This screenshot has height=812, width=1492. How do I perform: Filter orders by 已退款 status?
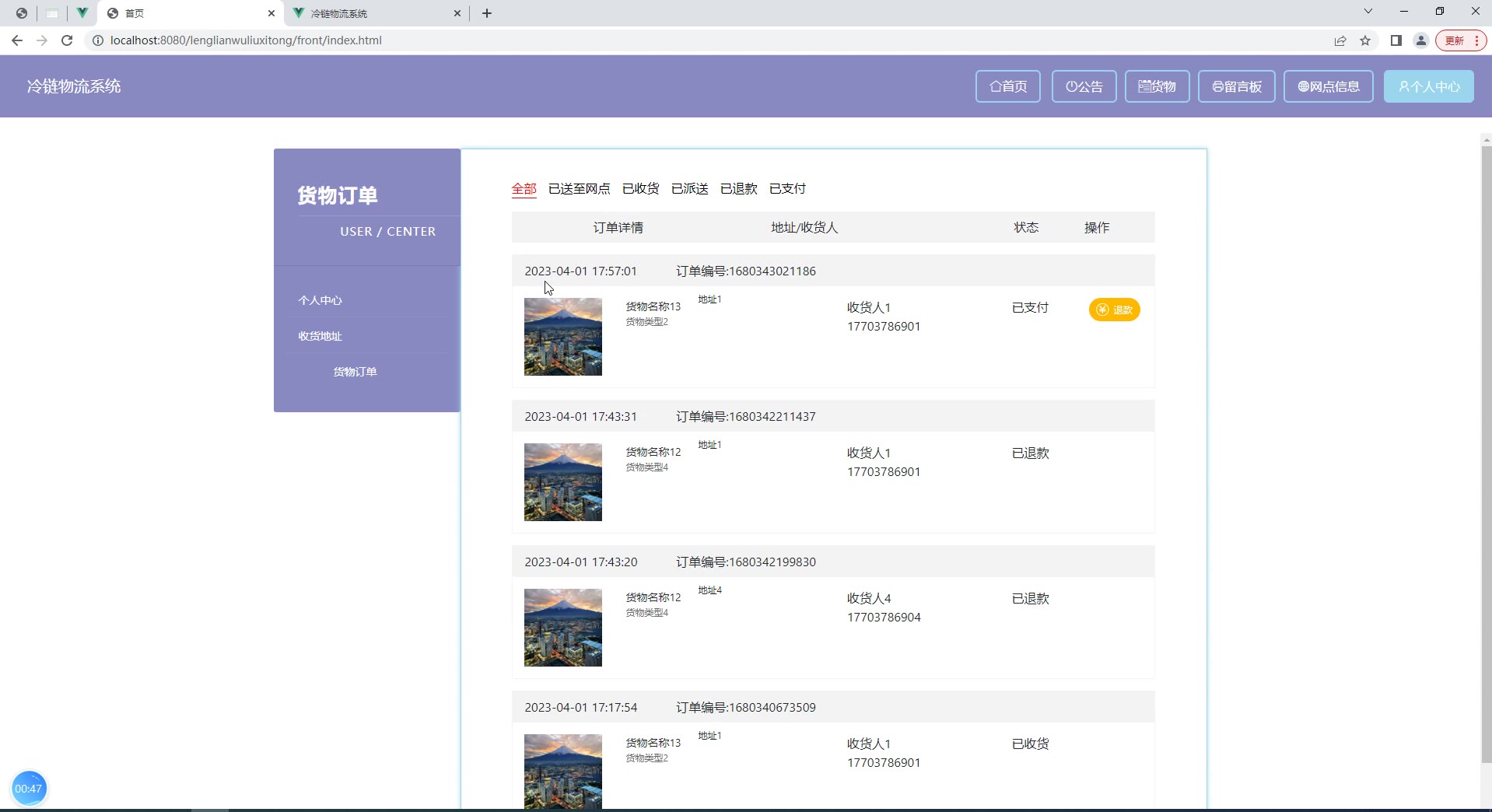point(738,189)
